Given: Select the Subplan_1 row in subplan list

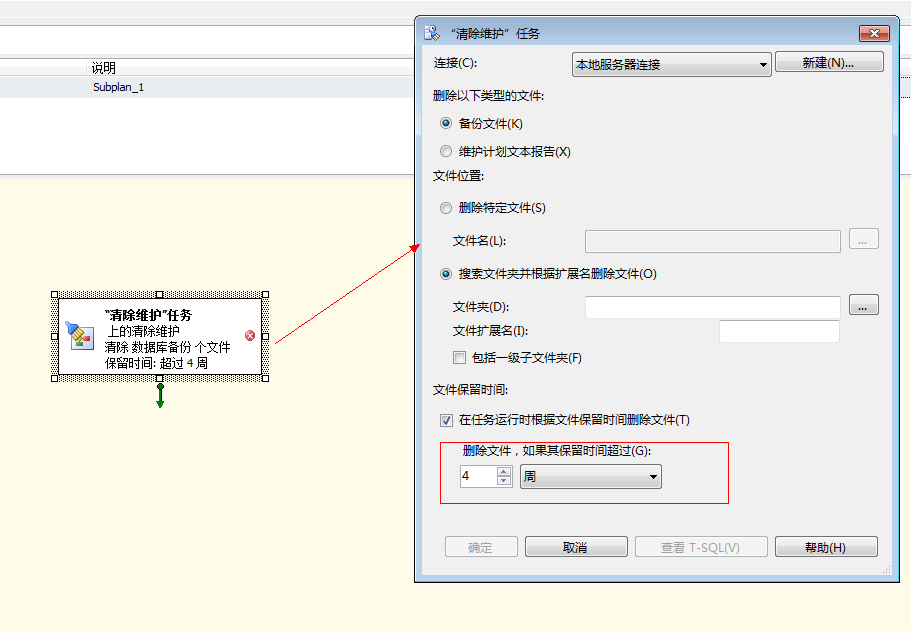Looking at the screenshot, I should tap(207, 87).
